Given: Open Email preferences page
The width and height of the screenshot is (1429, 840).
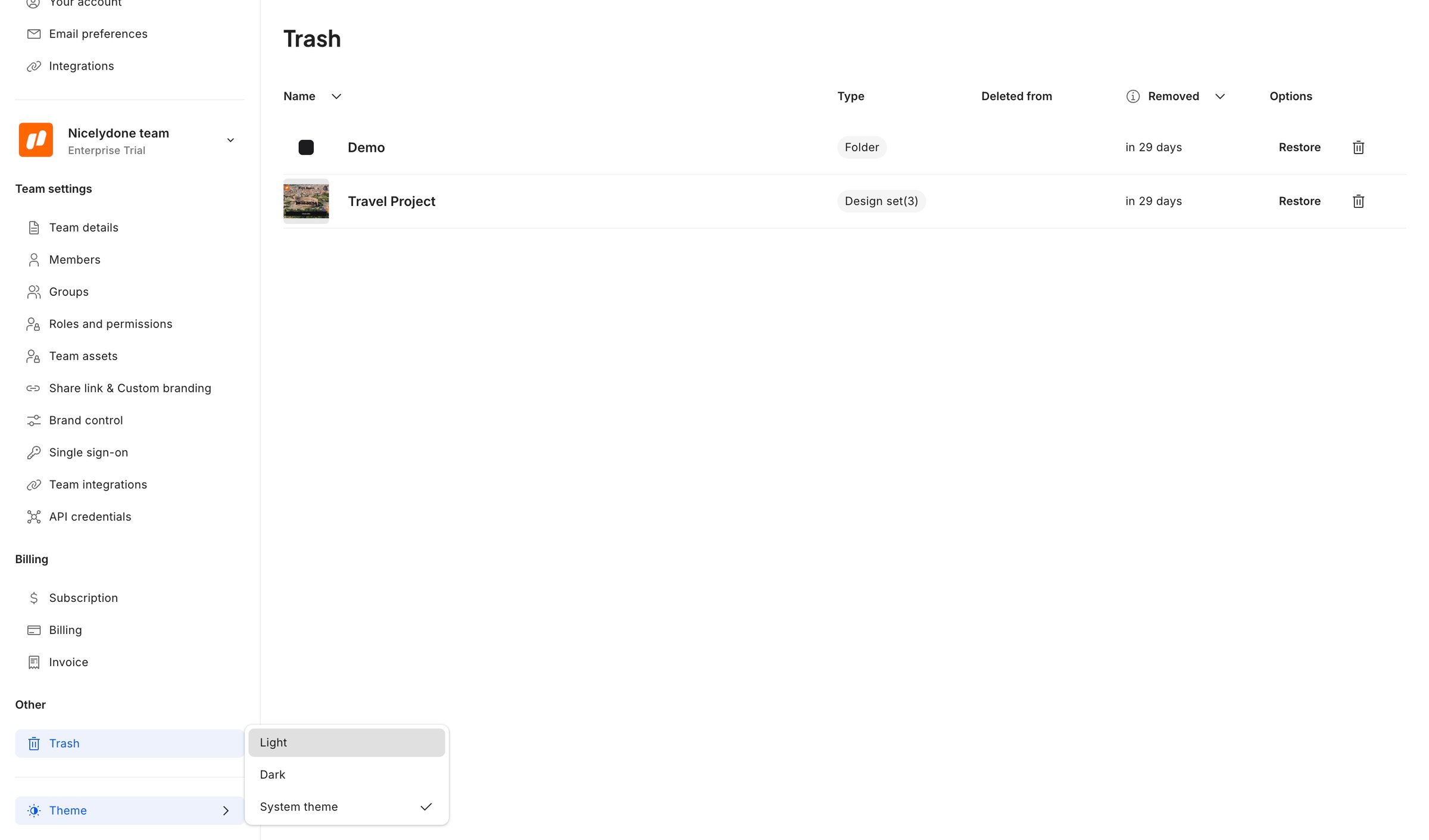Looking at the screenshot, I should click(x=129, y=34).
